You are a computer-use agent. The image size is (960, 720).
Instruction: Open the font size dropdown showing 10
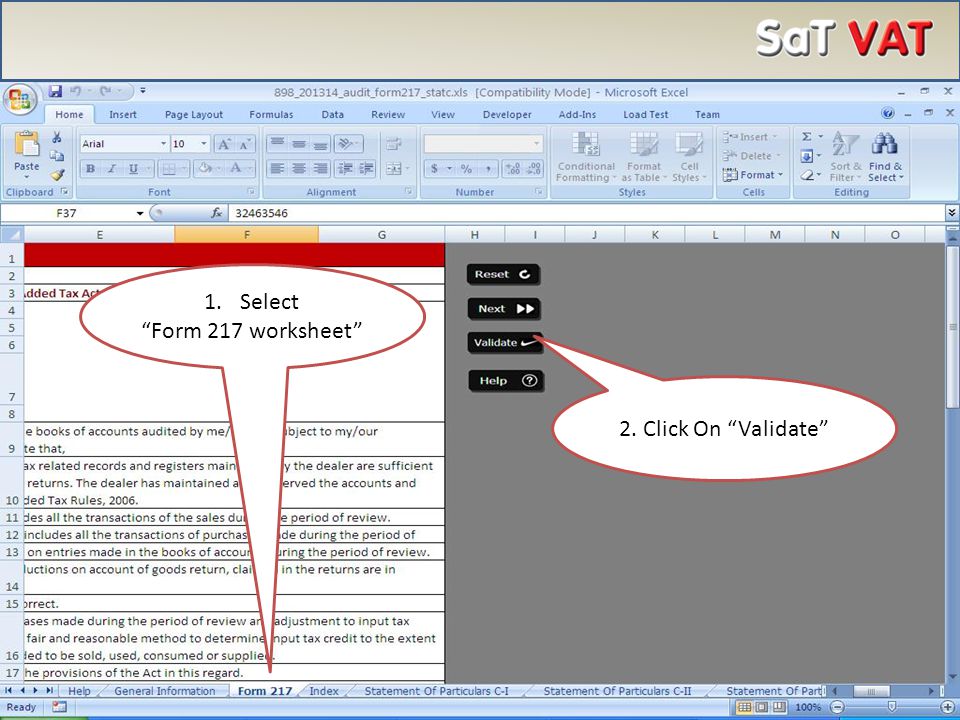(x=204, y=144)
